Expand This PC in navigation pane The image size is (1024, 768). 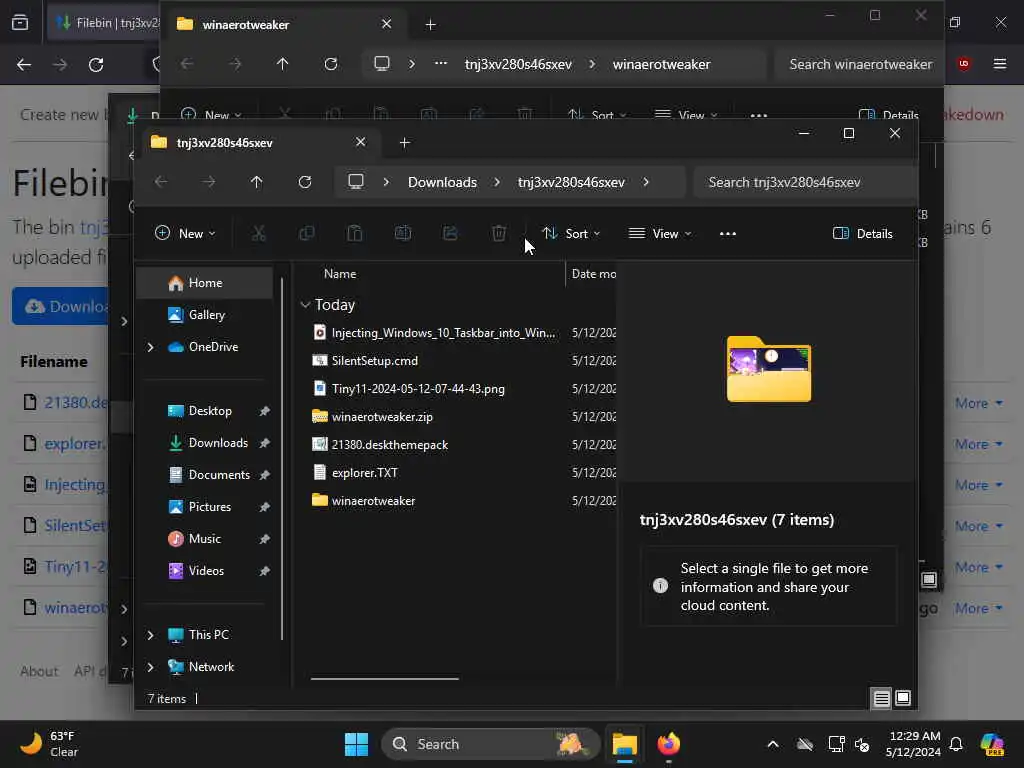pyautogui.click(x=151, y=635)
